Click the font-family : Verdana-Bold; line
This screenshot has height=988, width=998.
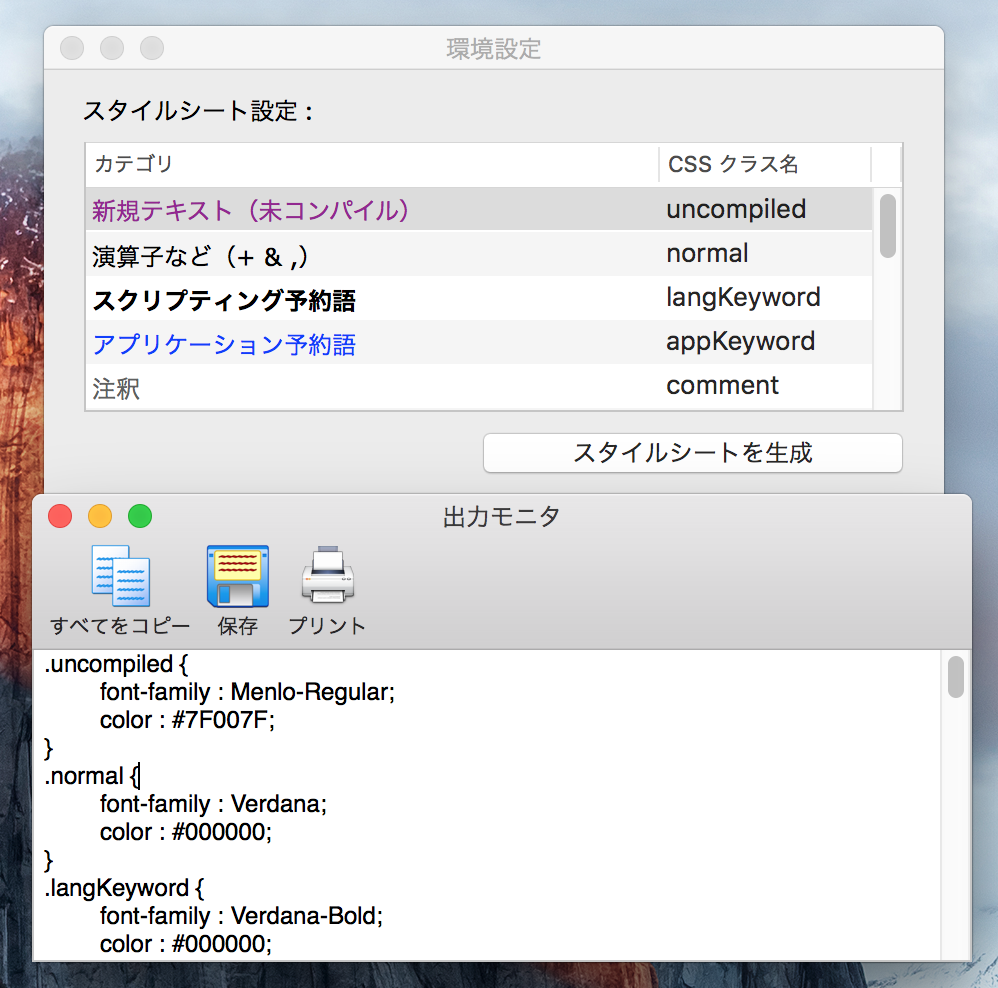tap(241, 916)
